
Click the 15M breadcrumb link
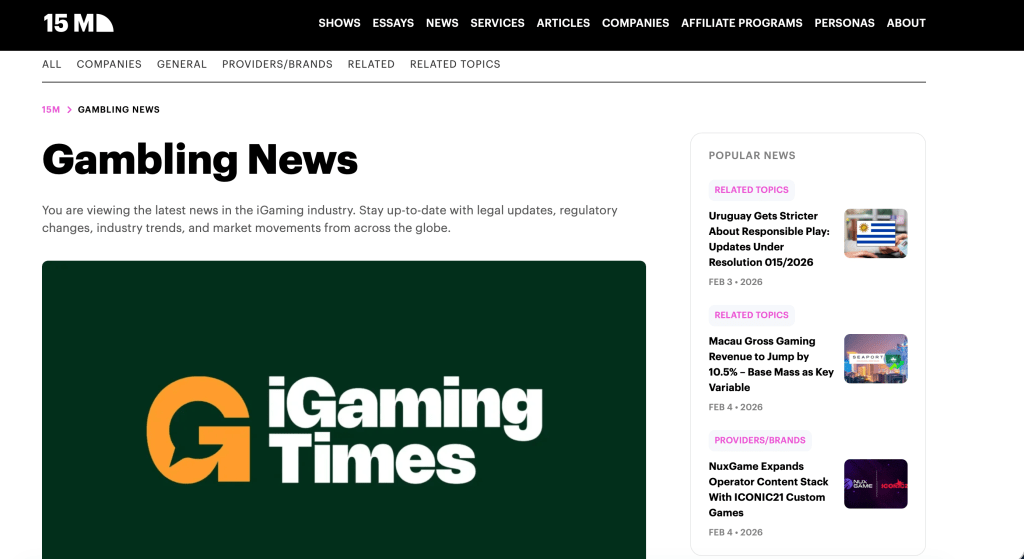click(x=51, y=110)
